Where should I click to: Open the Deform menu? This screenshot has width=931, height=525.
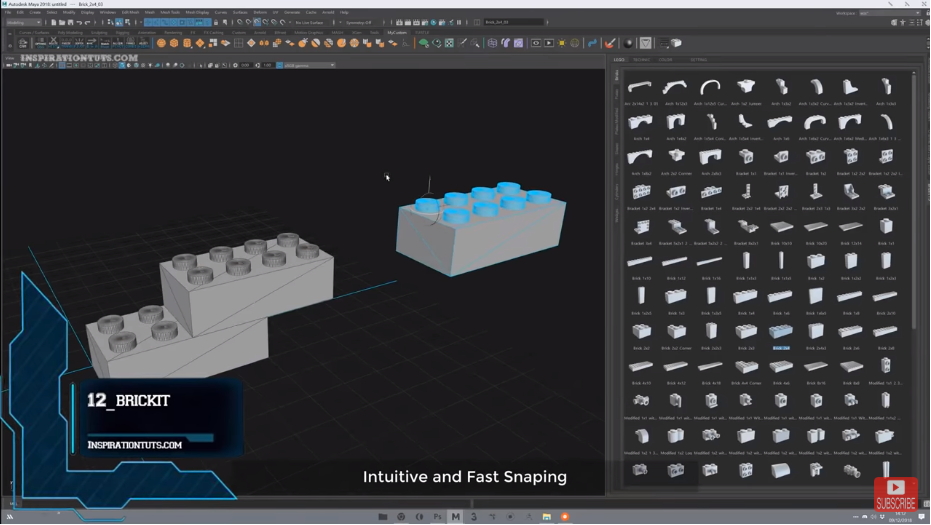[260, 12]
